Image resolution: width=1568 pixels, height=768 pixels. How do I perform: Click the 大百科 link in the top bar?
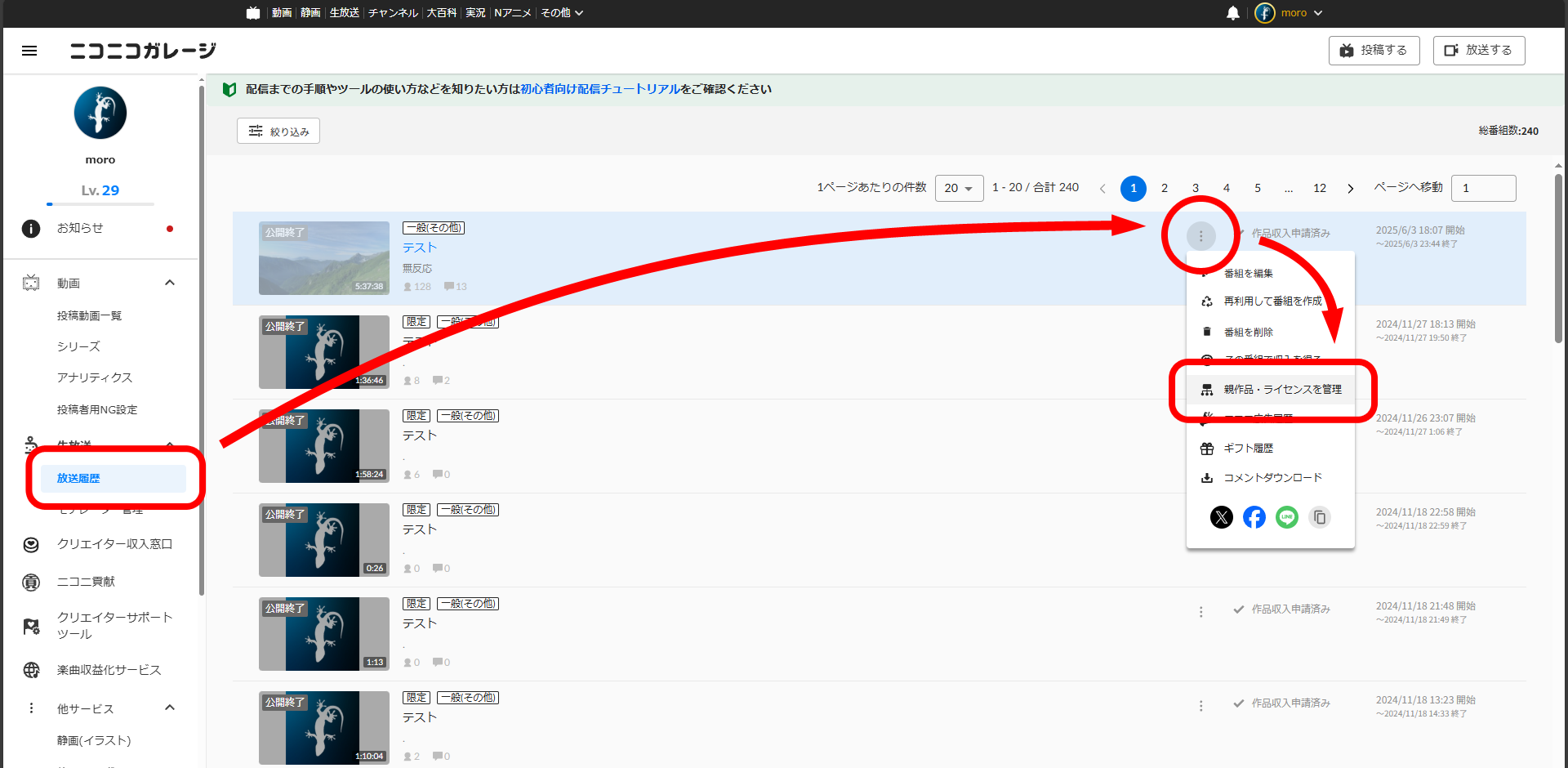(x=441, y=13)
